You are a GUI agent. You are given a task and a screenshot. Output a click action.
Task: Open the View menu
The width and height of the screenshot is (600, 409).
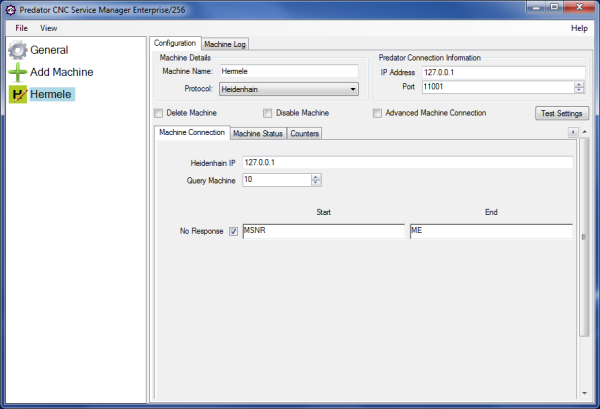[48, 28]
